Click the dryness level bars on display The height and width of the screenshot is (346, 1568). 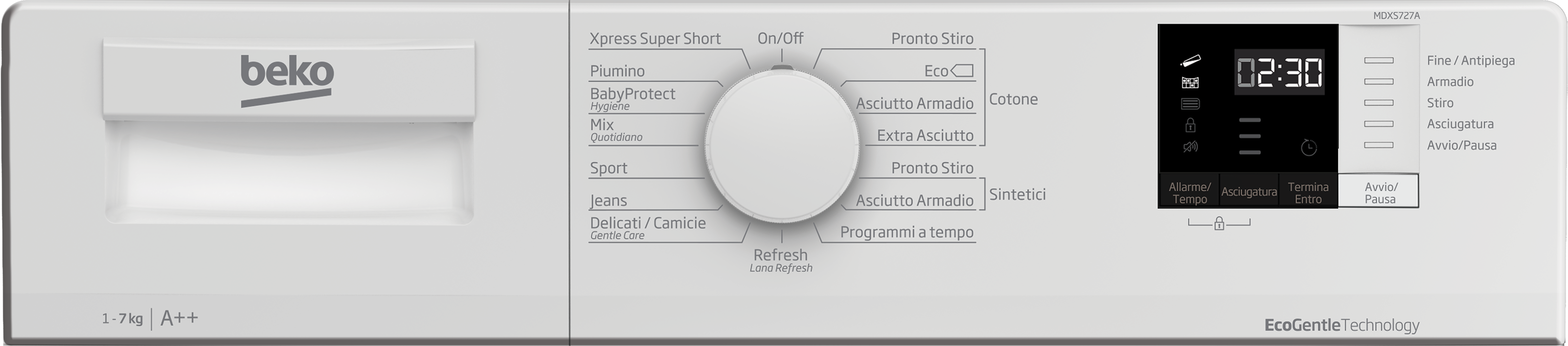click(1250, 136)
